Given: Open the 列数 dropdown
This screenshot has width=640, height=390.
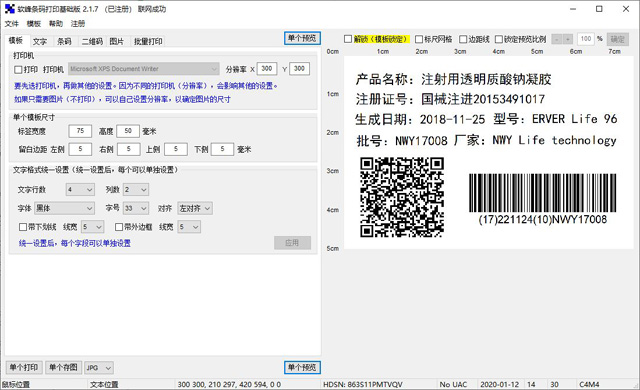Looking at the screenshot, I should click(x=136, y=190).
